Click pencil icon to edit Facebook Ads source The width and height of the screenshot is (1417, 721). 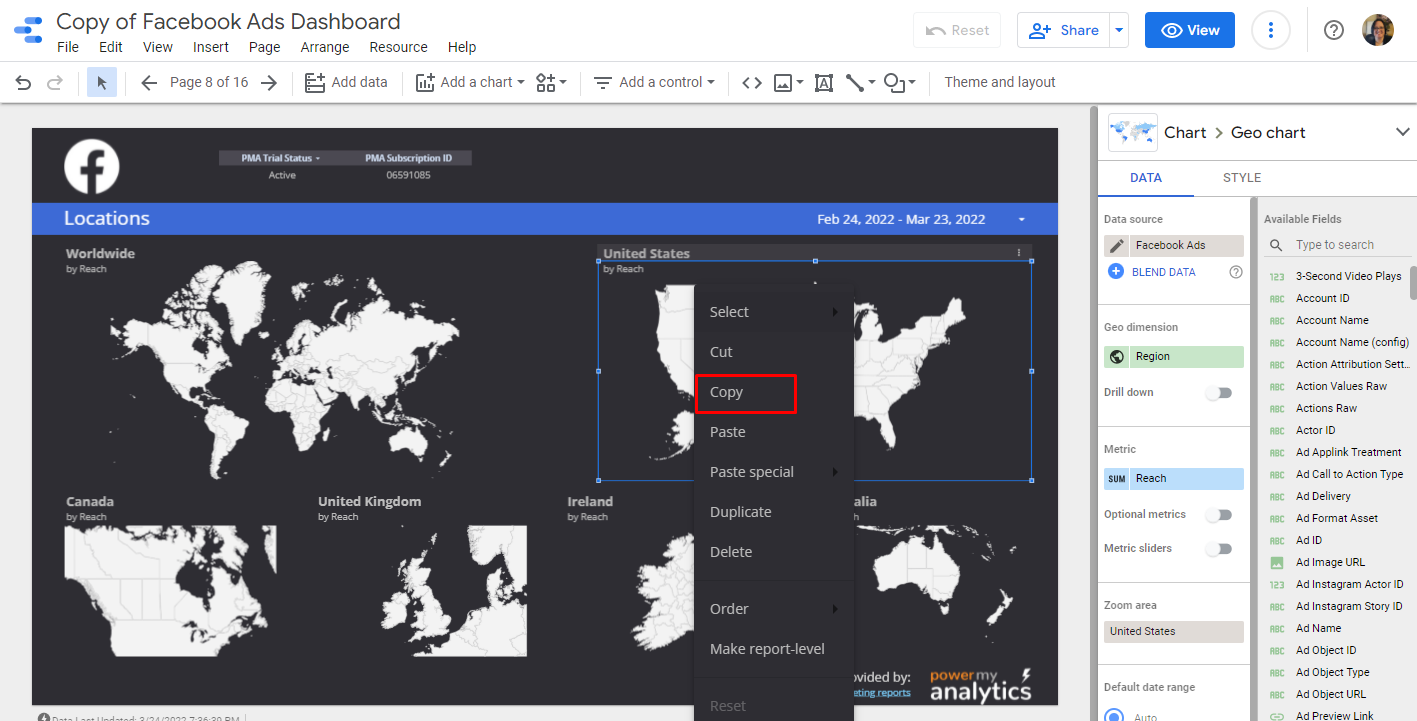click(x=1116, y=245)
